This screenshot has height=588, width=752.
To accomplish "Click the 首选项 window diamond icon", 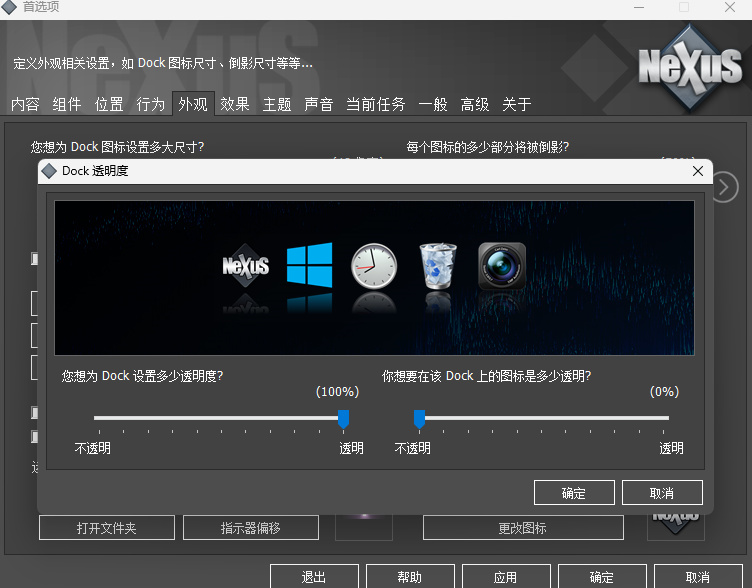I will (9, 7).
